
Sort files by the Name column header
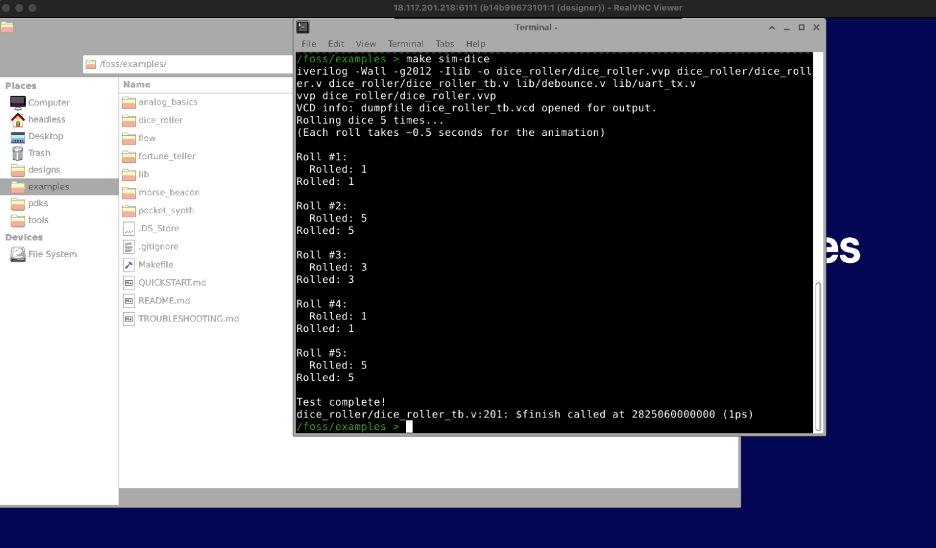(137, 85)
